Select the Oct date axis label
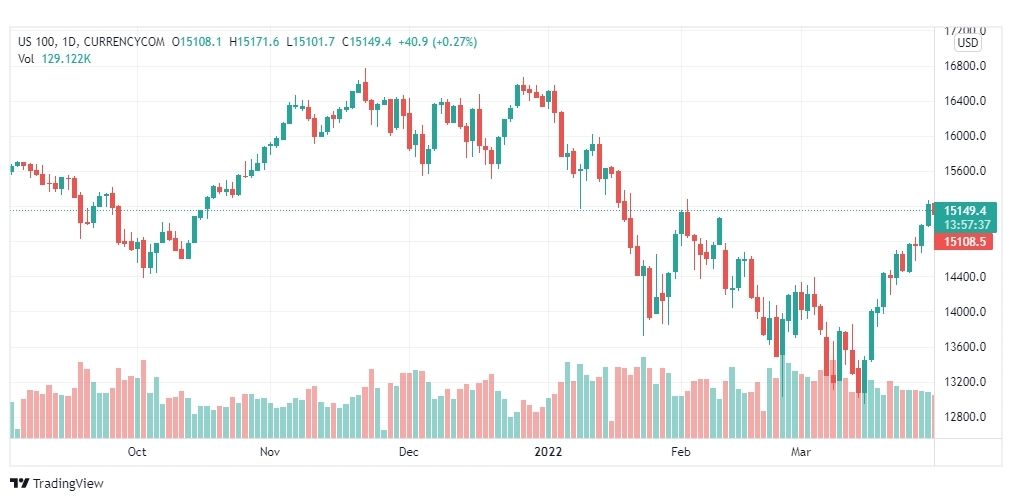The height and width of the screenshot is (501, 1012). pyautogui.click(x=137, y=452)
